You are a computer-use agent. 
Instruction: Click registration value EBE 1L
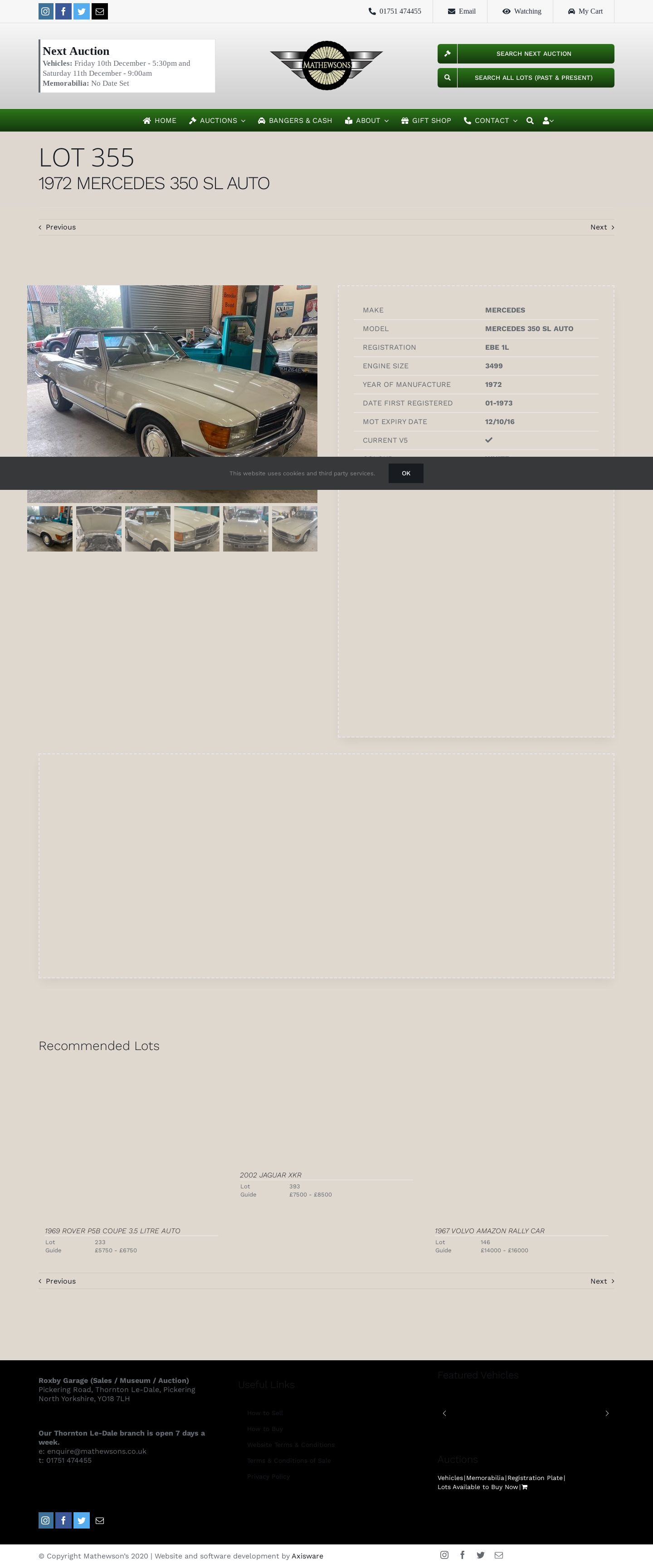pos(497,347)
